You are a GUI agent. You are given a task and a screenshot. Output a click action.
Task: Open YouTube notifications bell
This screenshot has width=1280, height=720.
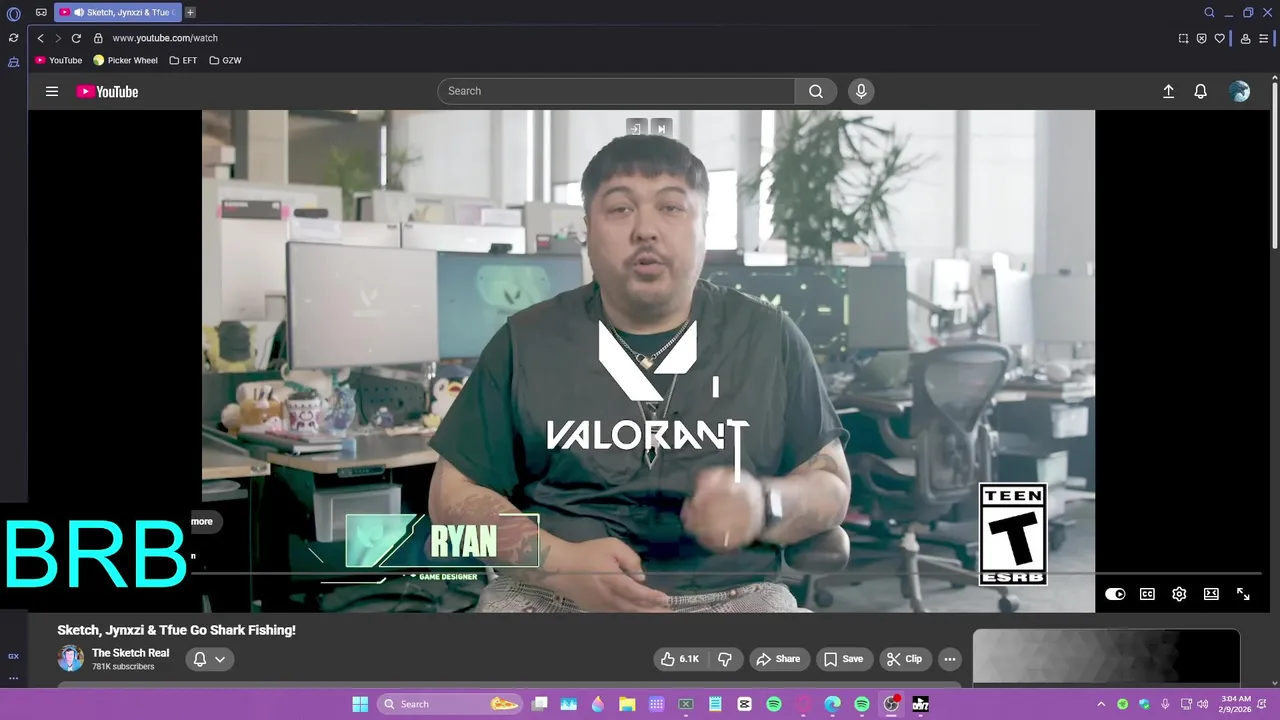[x=1201, y=91]
